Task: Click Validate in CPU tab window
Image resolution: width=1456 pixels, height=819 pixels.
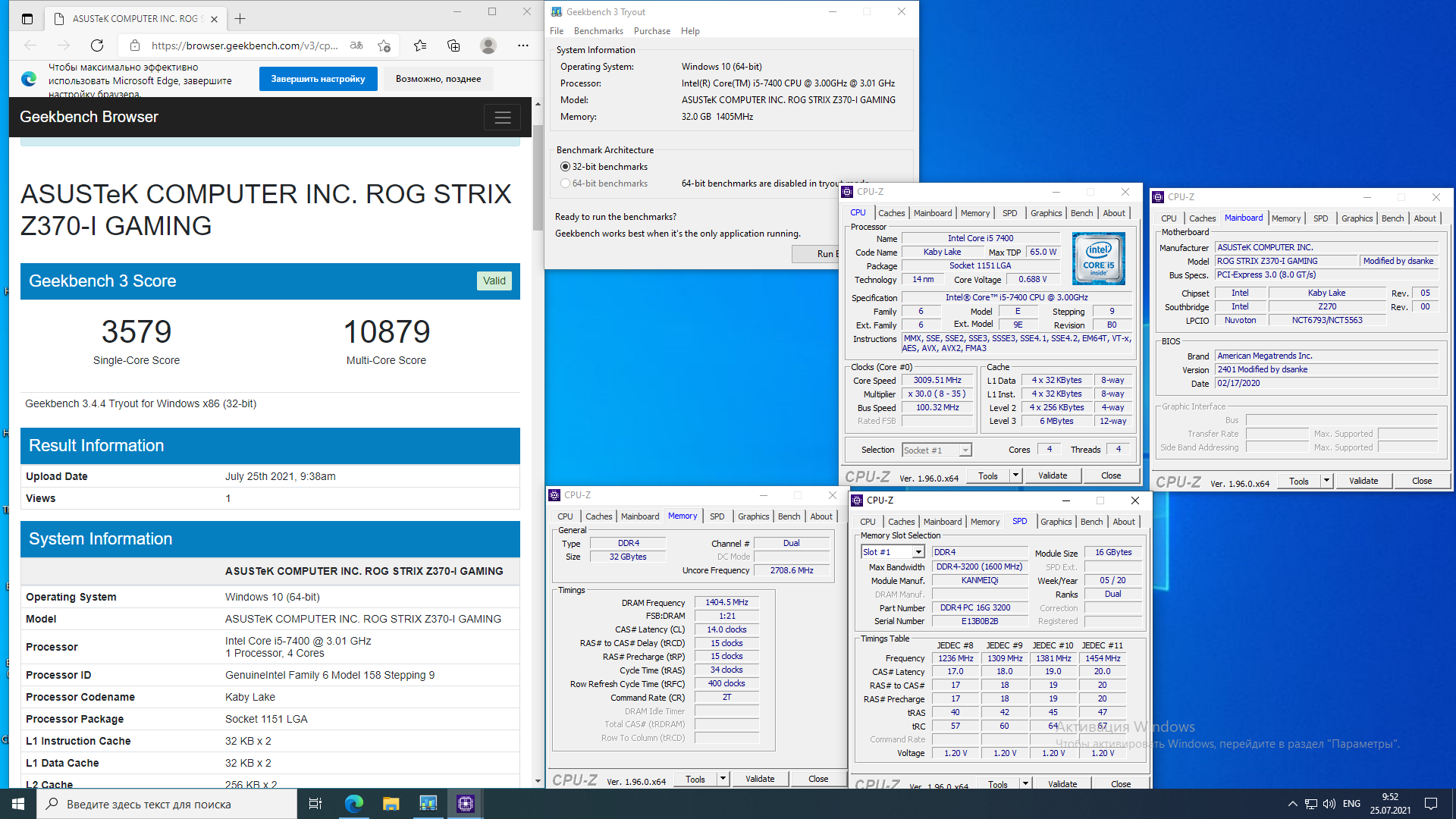Action: click(1053, 475)
